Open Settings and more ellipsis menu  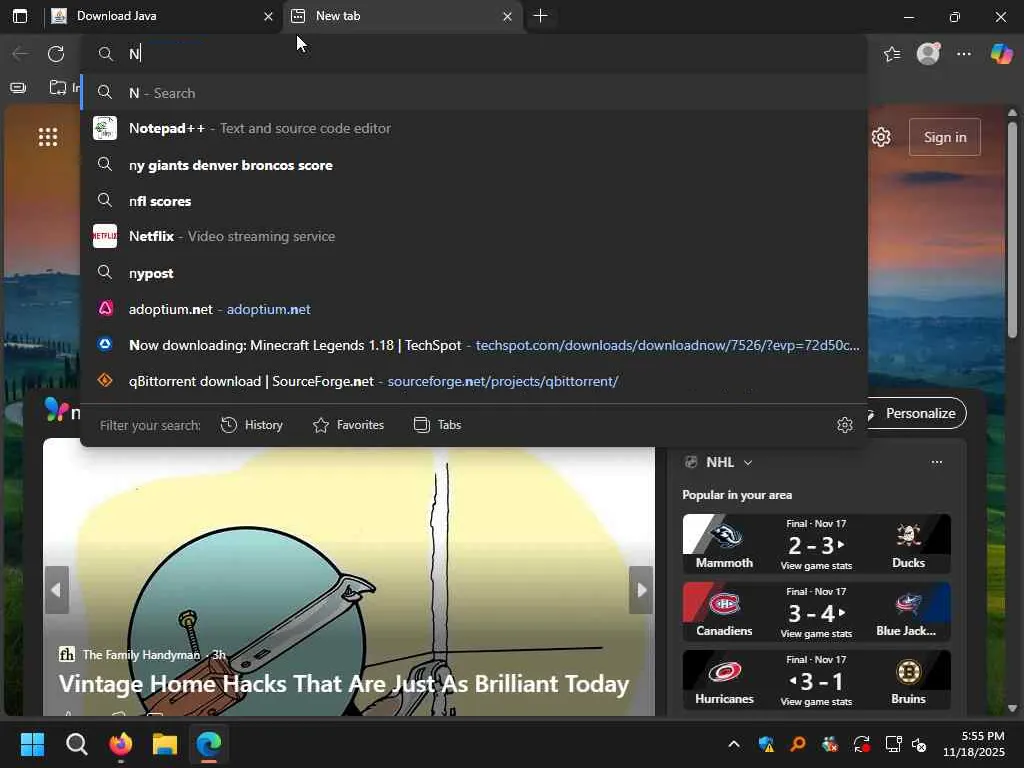click(964, 54)
